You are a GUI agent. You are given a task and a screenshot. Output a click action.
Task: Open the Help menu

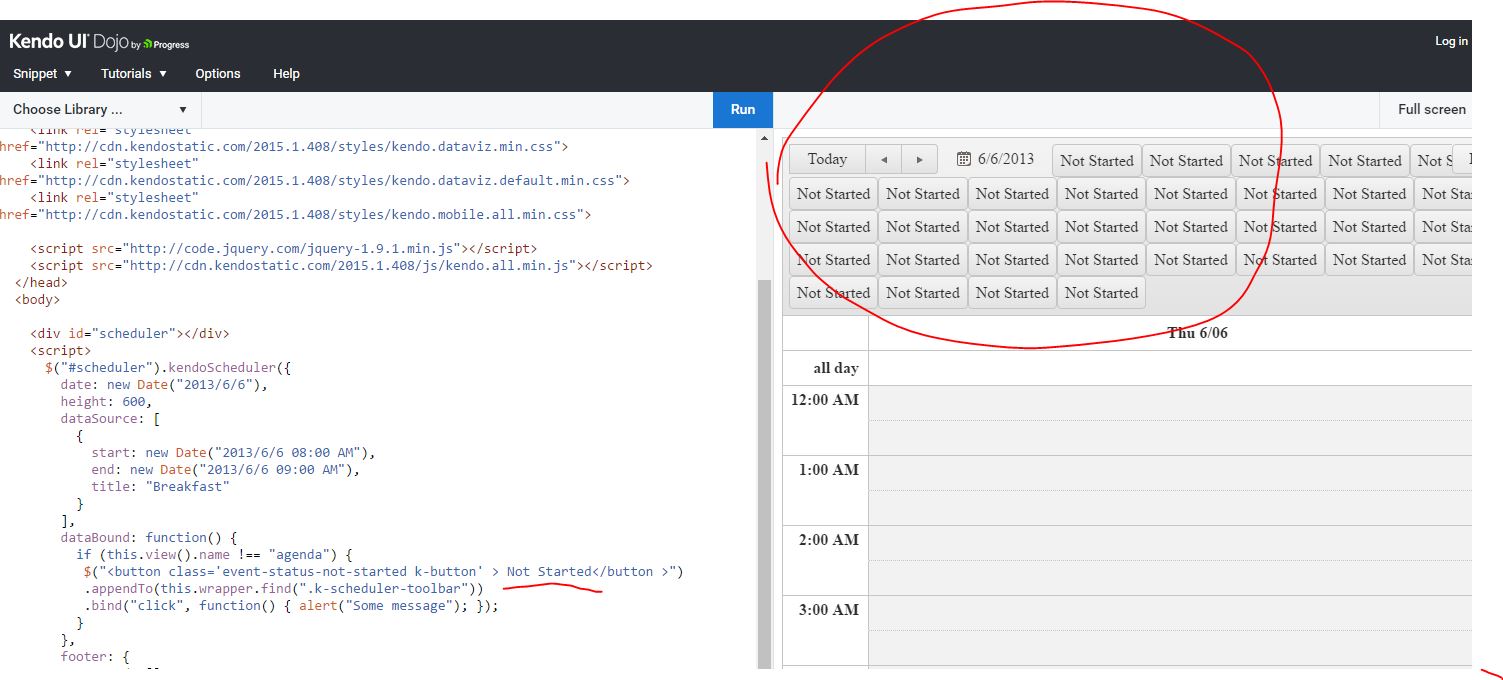tap(286, 74)
